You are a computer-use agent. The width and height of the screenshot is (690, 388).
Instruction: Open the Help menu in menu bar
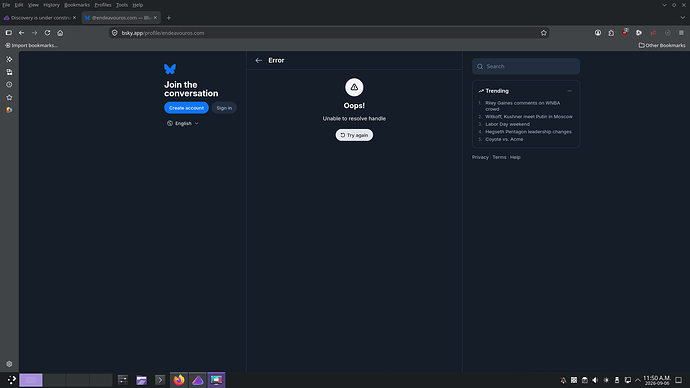(138, 5)
